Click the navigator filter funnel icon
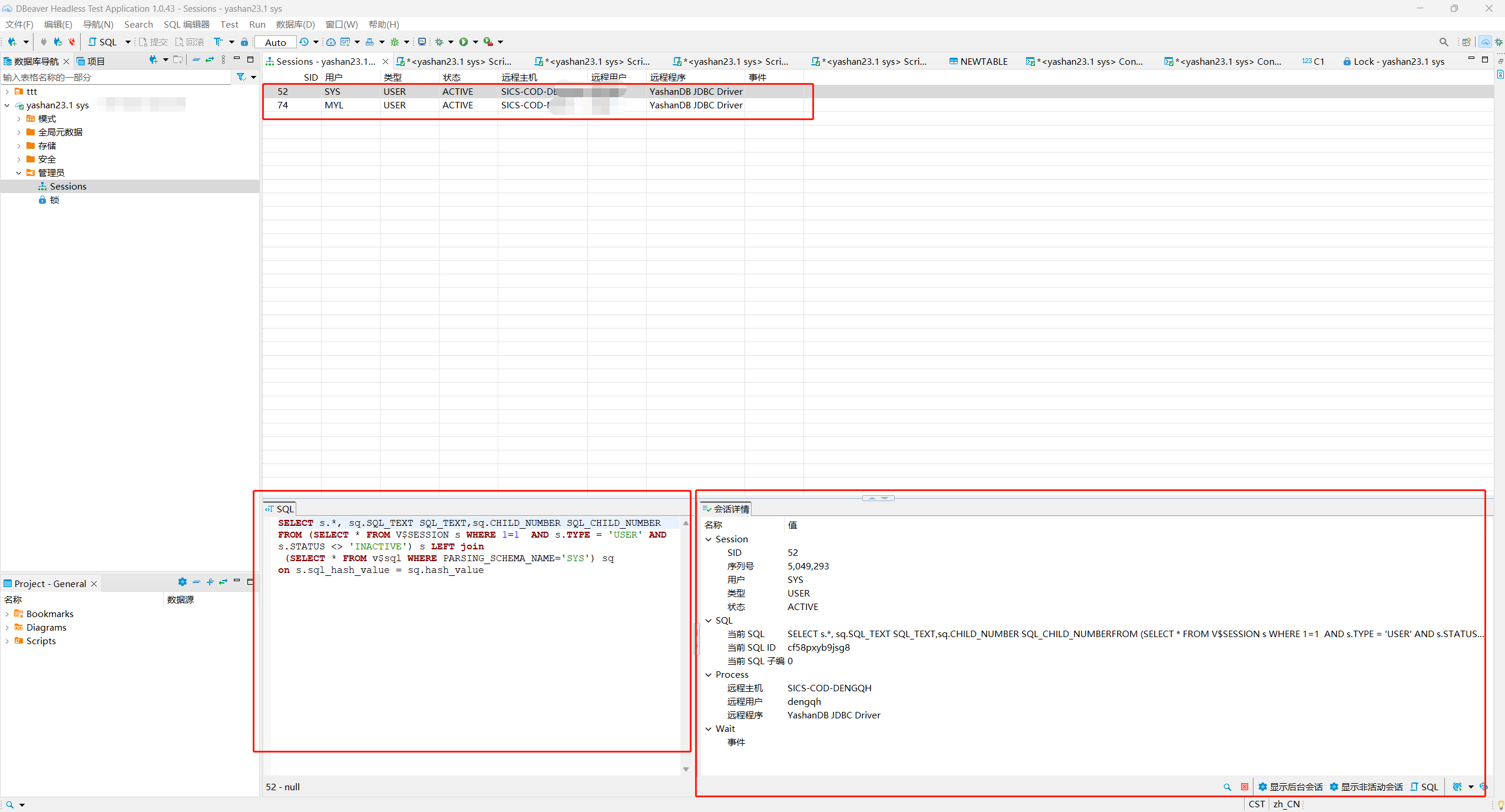 (241, 77)
